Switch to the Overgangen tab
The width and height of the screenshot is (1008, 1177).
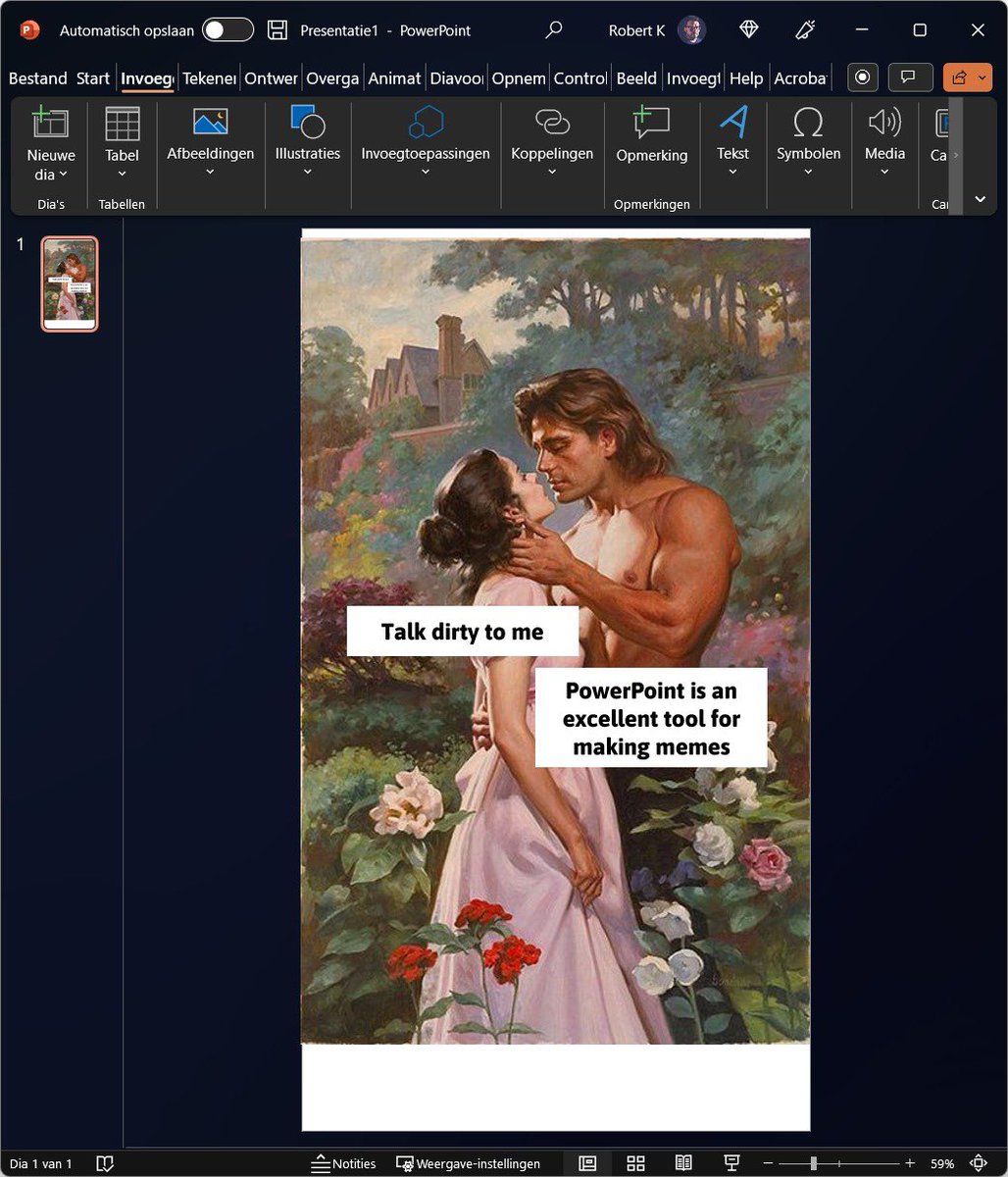(x=332, y=78)
